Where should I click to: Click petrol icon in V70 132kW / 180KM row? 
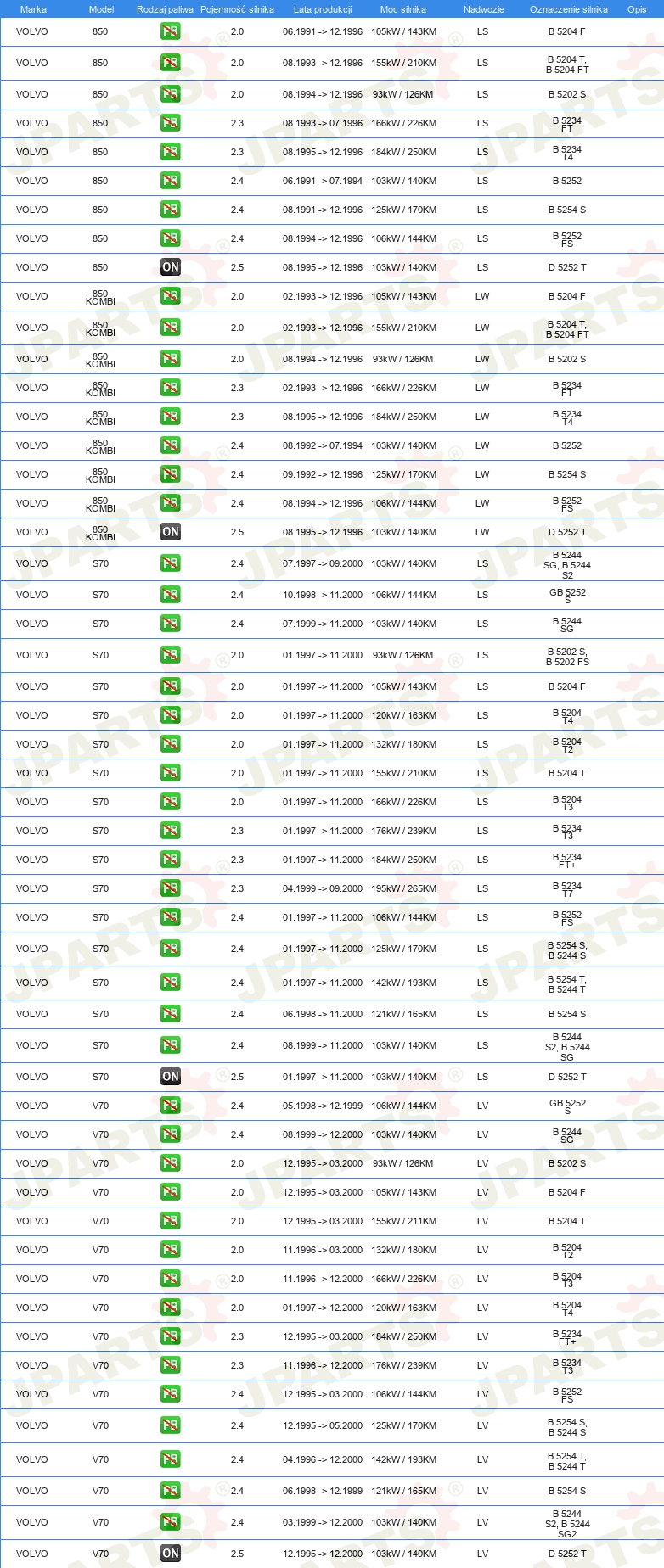pos(171,1250)
